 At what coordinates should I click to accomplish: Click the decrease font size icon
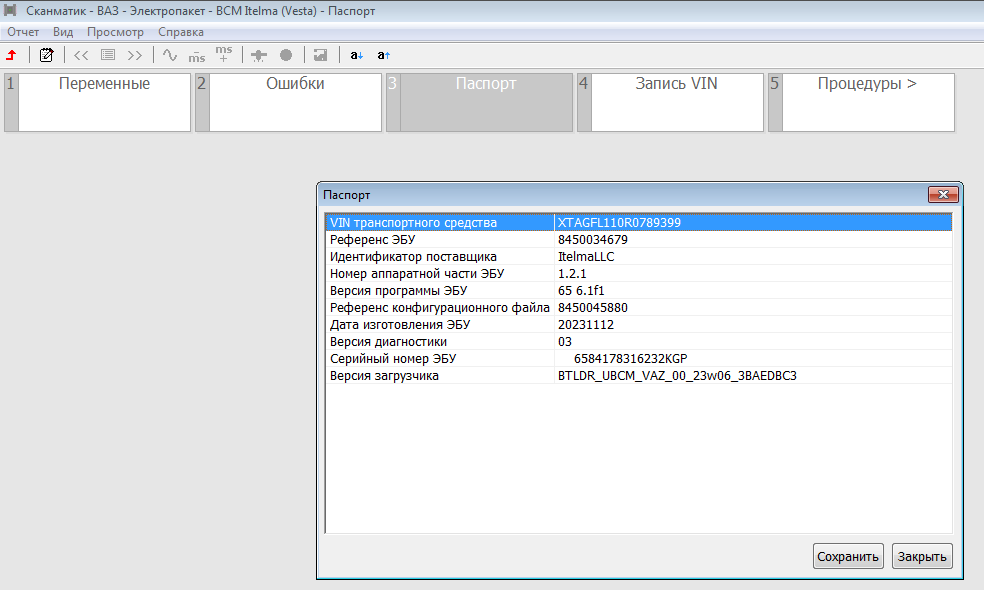point(357,55)
